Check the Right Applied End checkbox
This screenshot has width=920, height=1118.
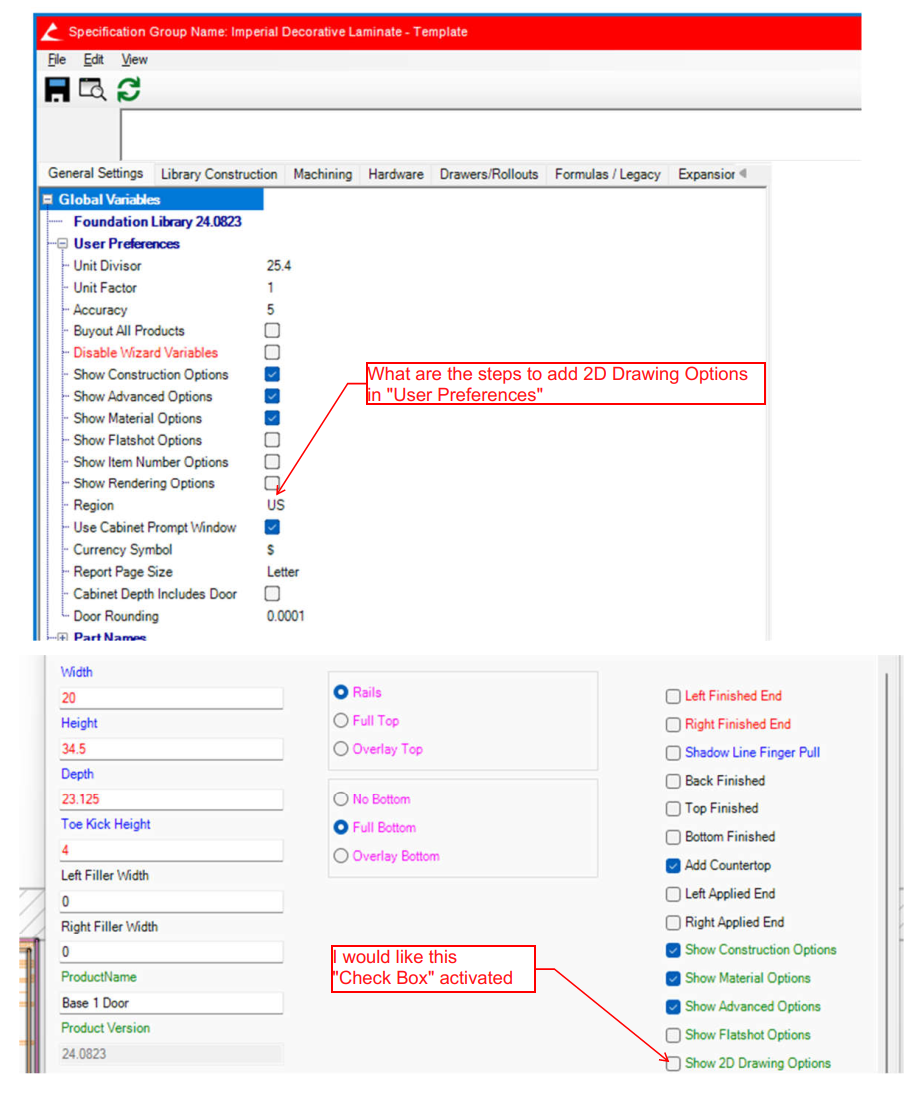pos(673,923)
